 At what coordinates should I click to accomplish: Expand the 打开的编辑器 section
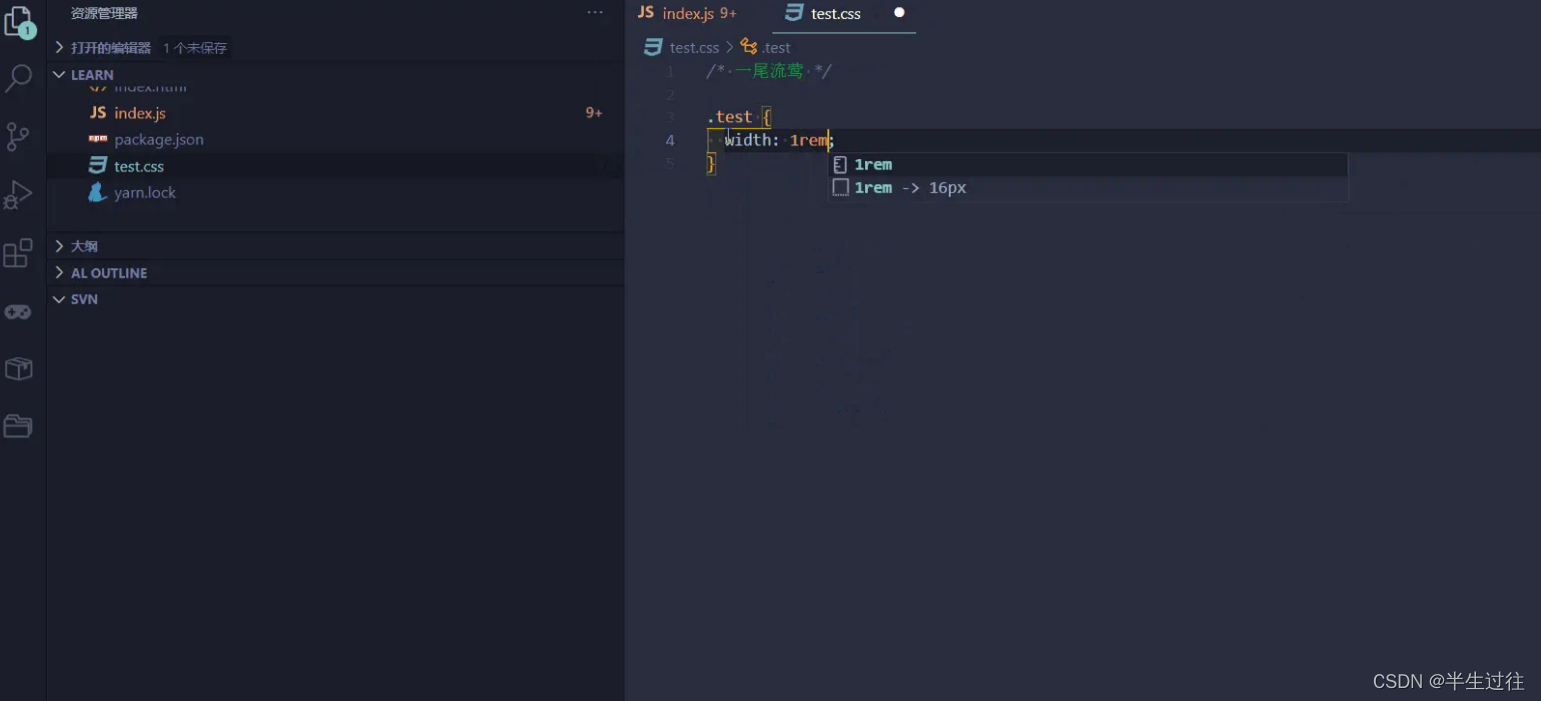[334, 47]
